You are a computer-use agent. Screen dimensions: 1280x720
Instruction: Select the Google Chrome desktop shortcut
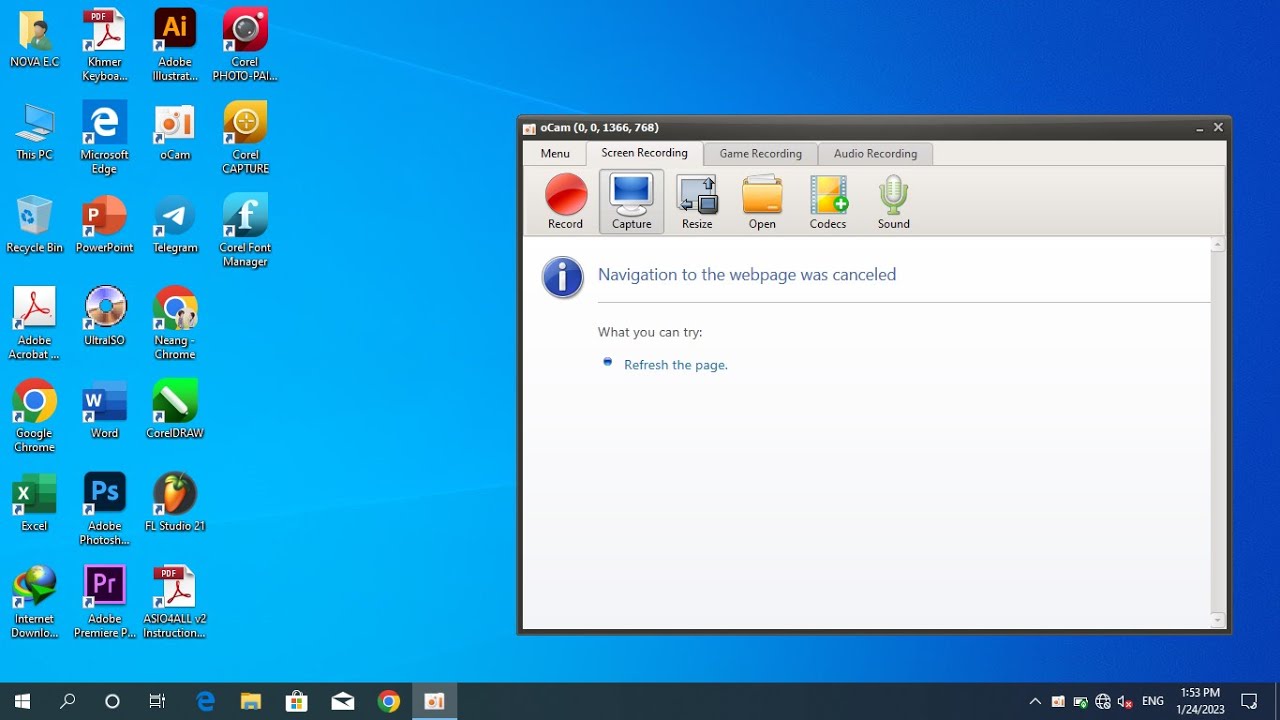pyautogui.click(x=35, y=417)
